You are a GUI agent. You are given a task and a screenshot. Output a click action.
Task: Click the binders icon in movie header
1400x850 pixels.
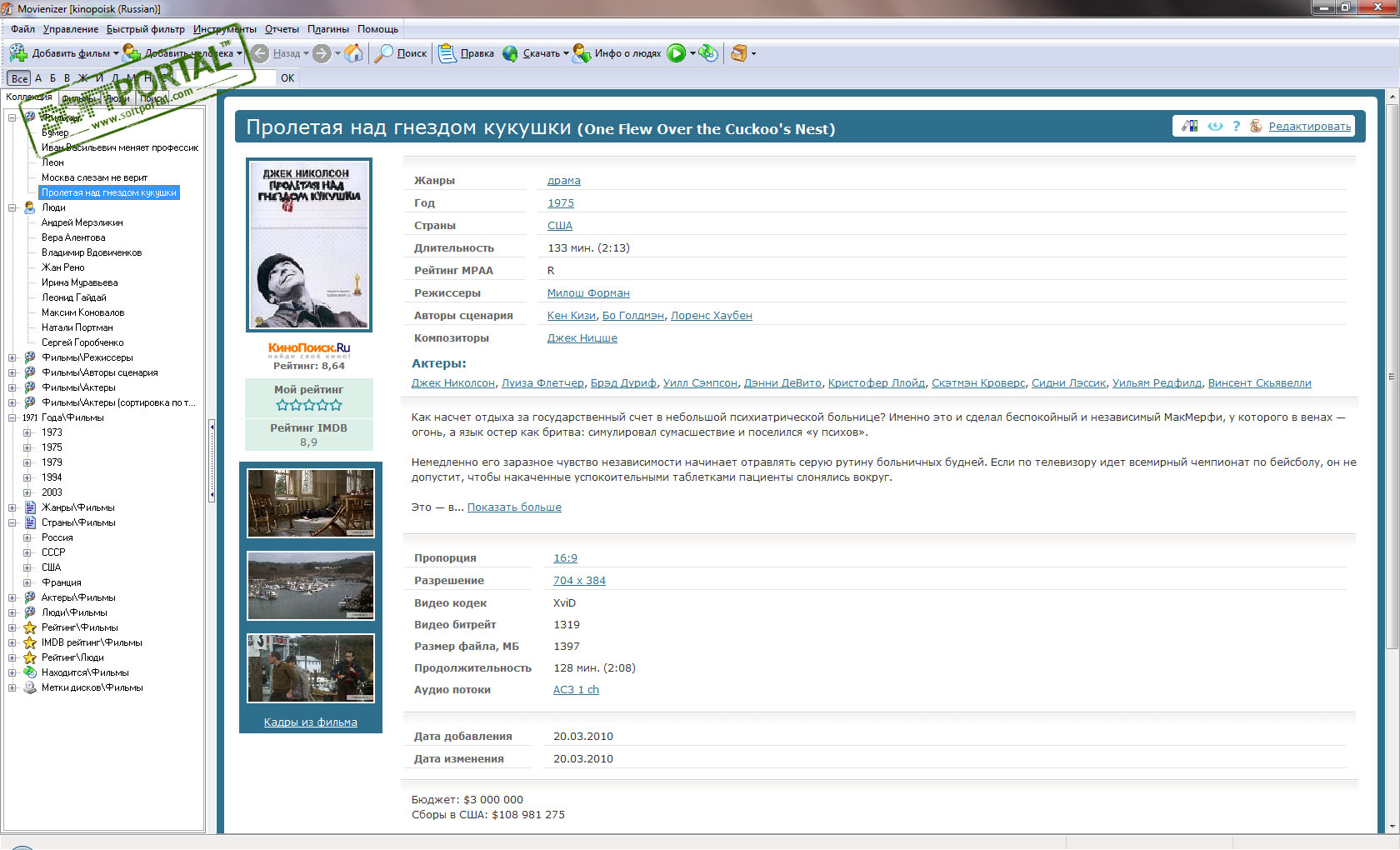tap(1190, 126)
